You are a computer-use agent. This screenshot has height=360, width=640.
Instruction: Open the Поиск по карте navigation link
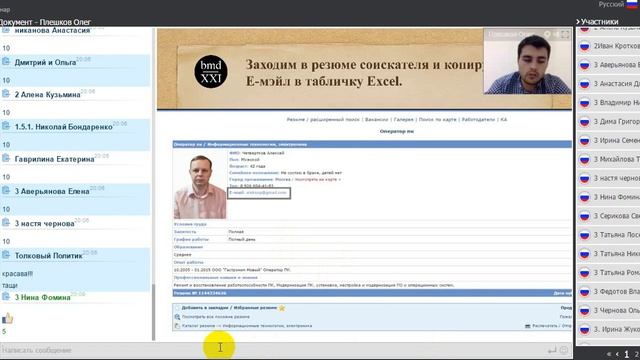pyautogui.click(x=438, y=120)
